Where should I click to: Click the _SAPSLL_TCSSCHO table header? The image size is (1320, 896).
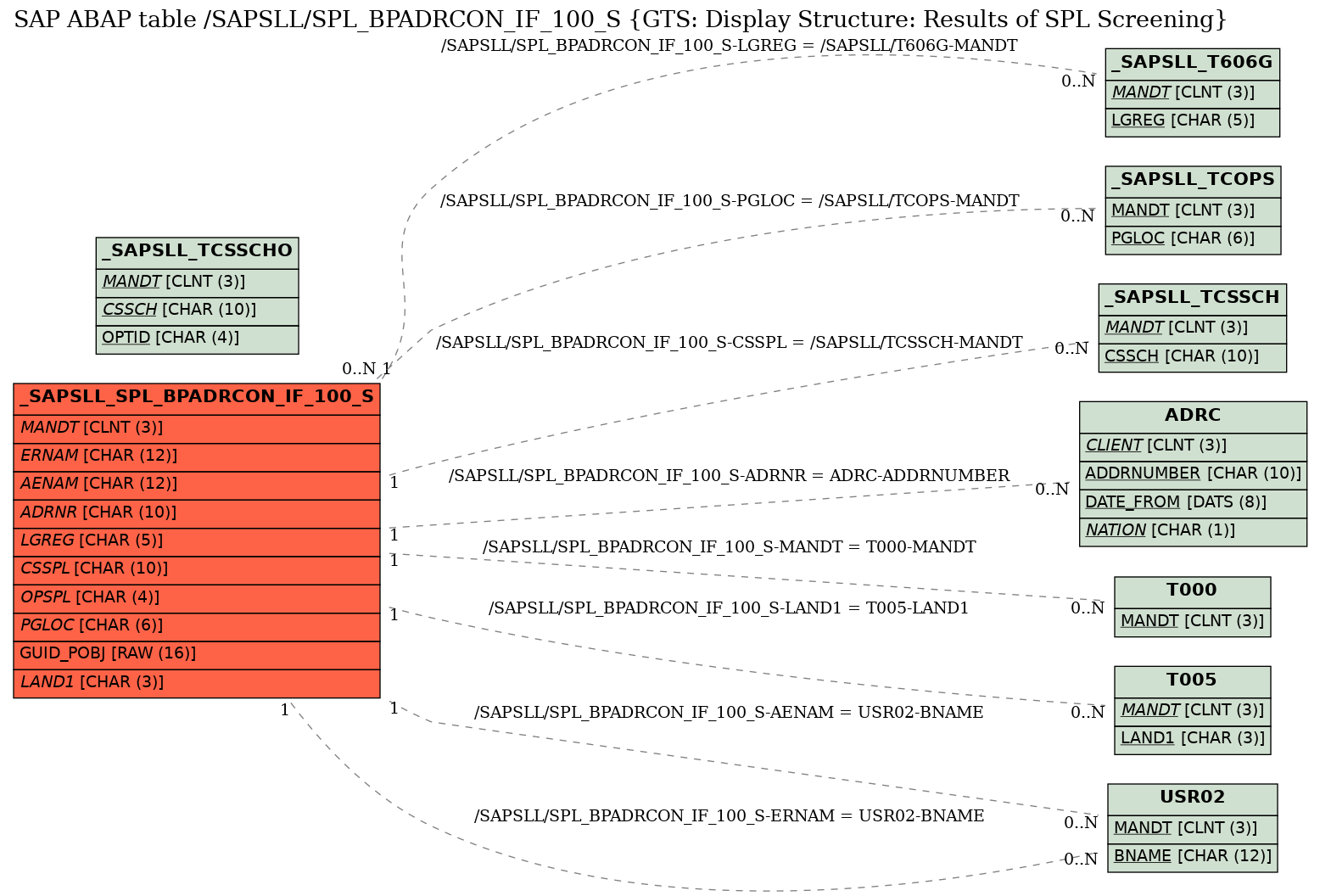(197, 251)
